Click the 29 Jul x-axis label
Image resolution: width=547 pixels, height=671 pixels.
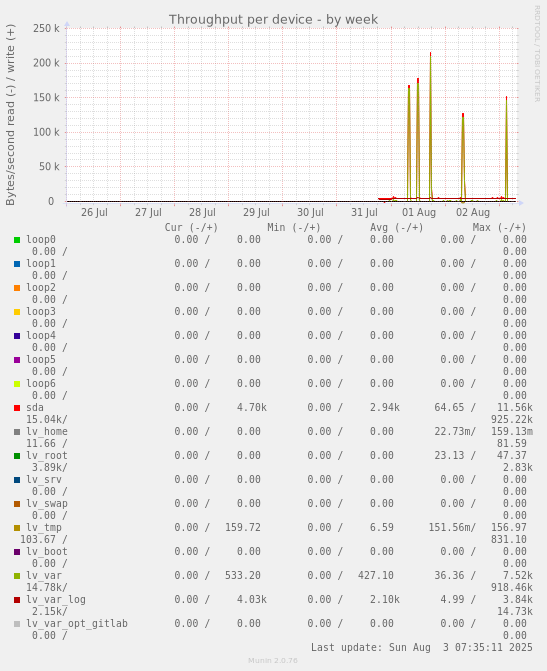coord(256,212)
